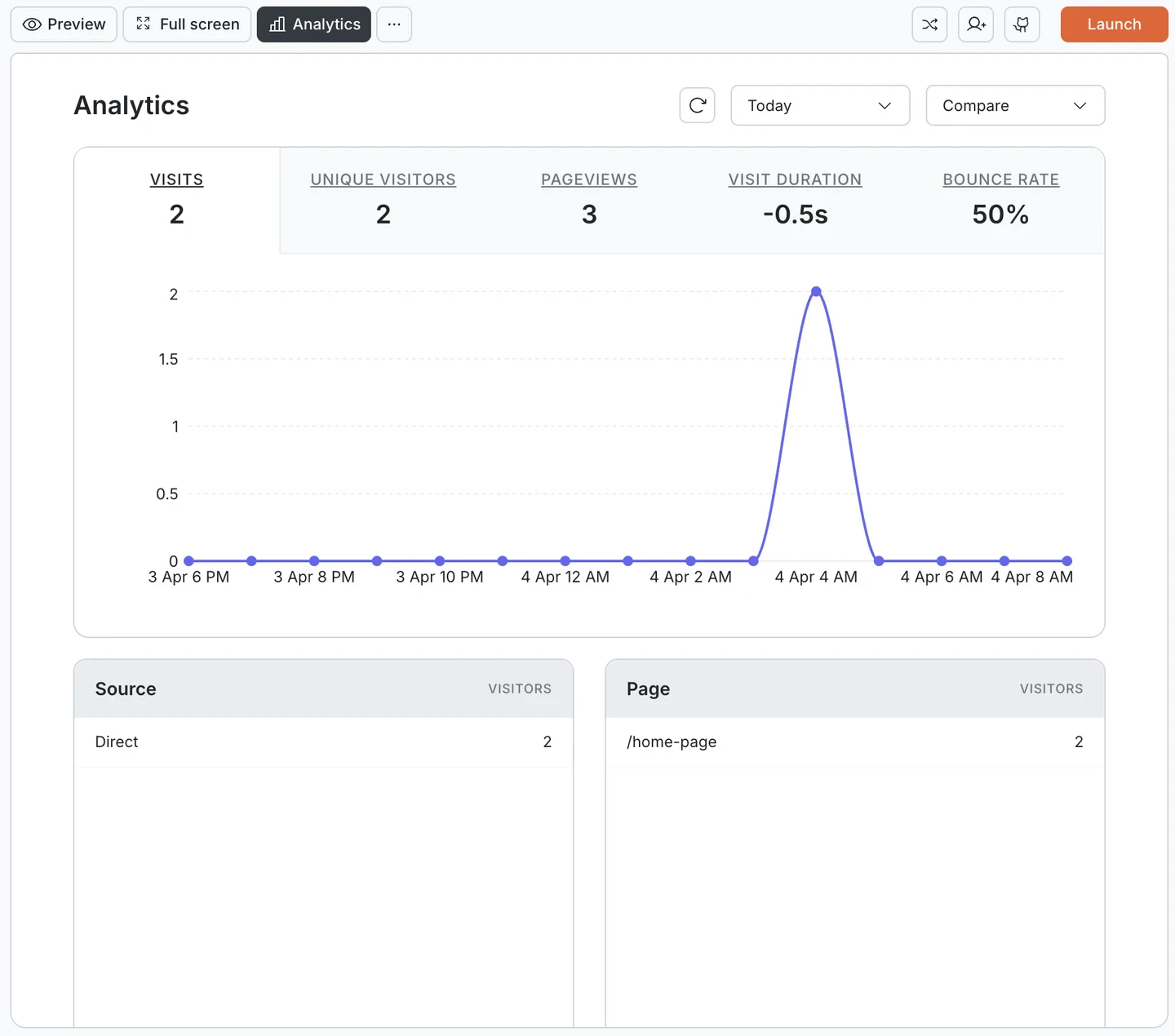
Task: Refresh the analytics data with the reload icon
Action: coord(697,105)
